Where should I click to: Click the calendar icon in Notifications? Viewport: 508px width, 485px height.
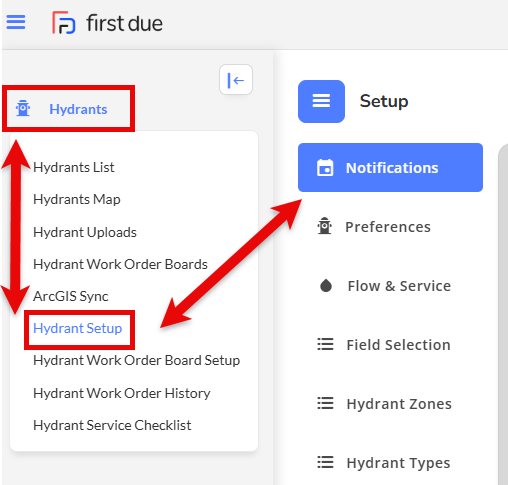[x=325, y=168]
